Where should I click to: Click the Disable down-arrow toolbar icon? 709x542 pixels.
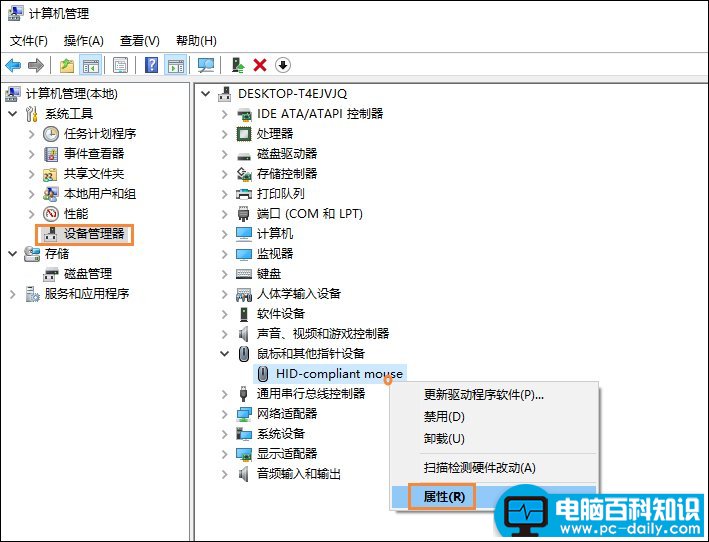tap(283, 66)
